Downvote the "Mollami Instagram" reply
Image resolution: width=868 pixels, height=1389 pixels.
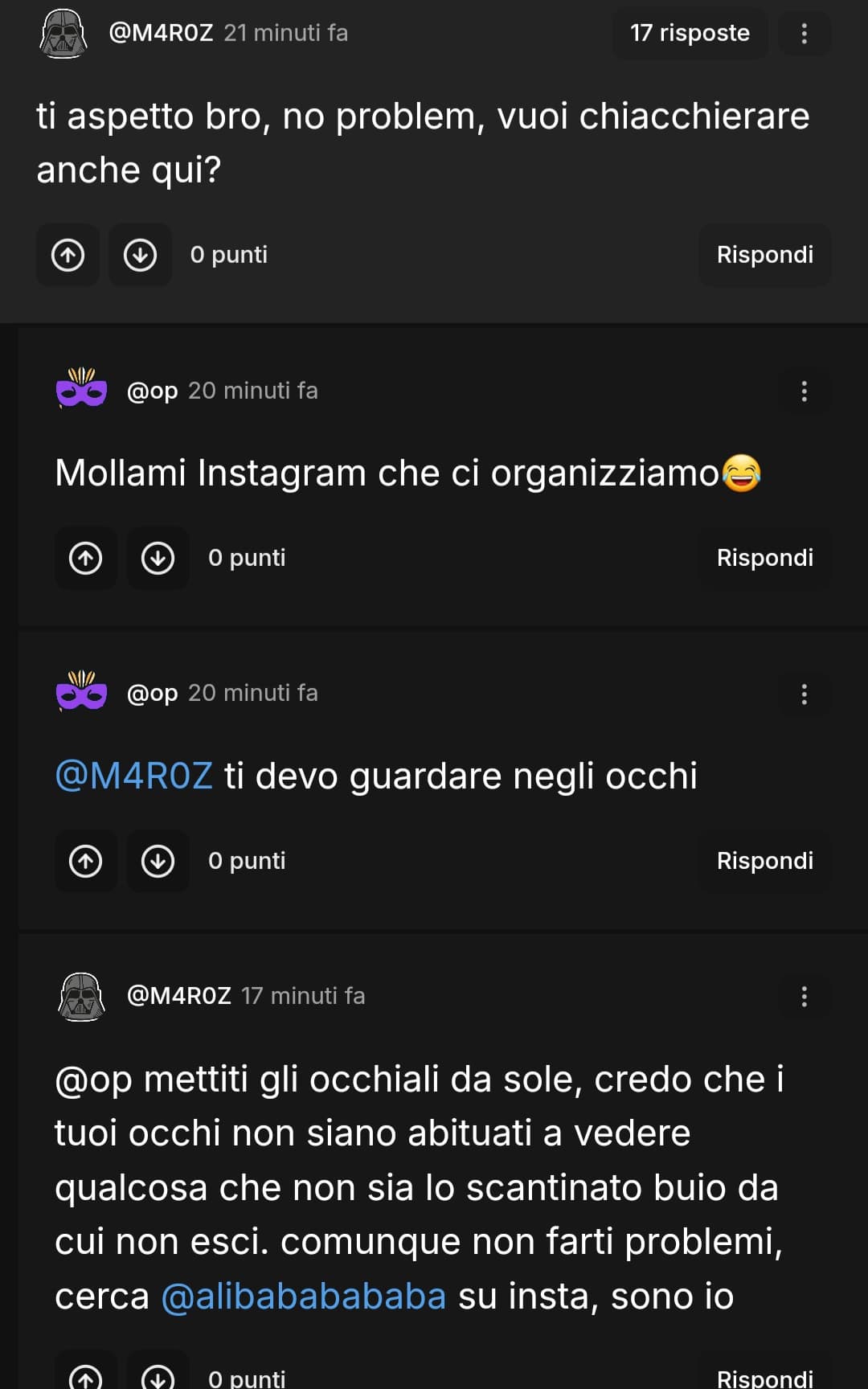tap(158, 558)
